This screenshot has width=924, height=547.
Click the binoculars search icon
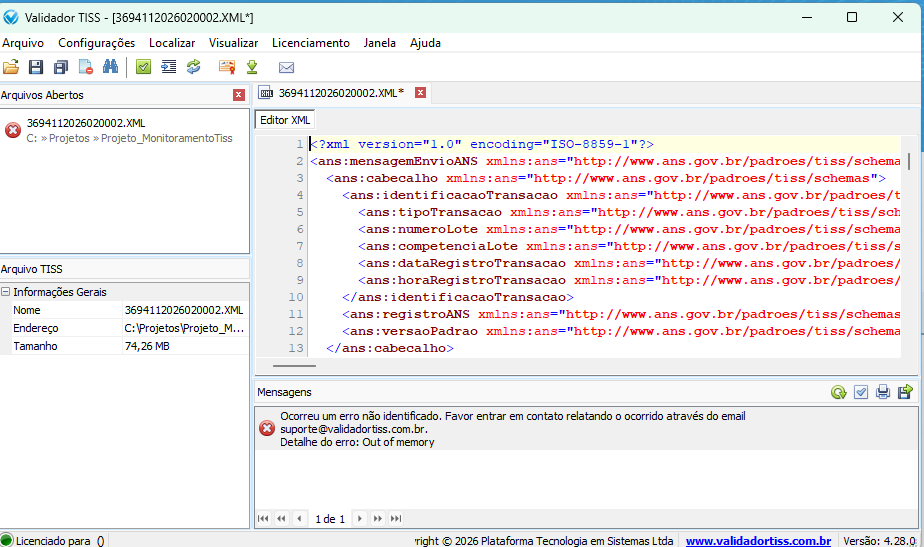[x=111, y=68]
